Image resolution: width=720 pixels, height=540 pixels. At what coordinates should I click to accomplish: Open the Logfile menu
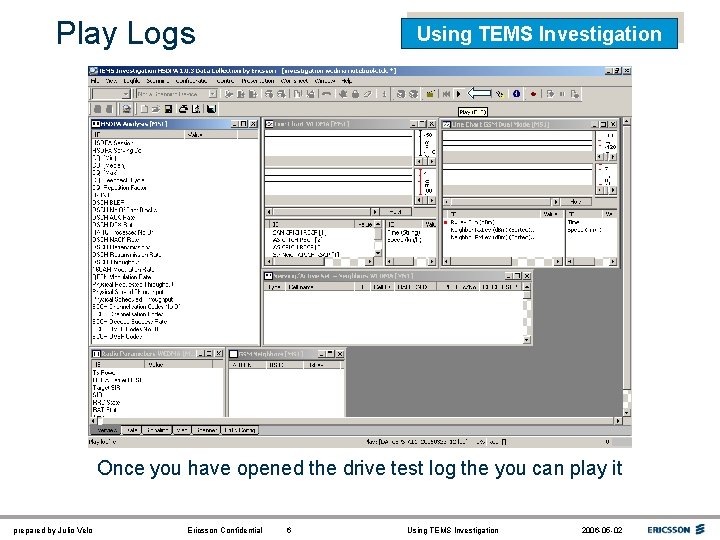(132, 81)
